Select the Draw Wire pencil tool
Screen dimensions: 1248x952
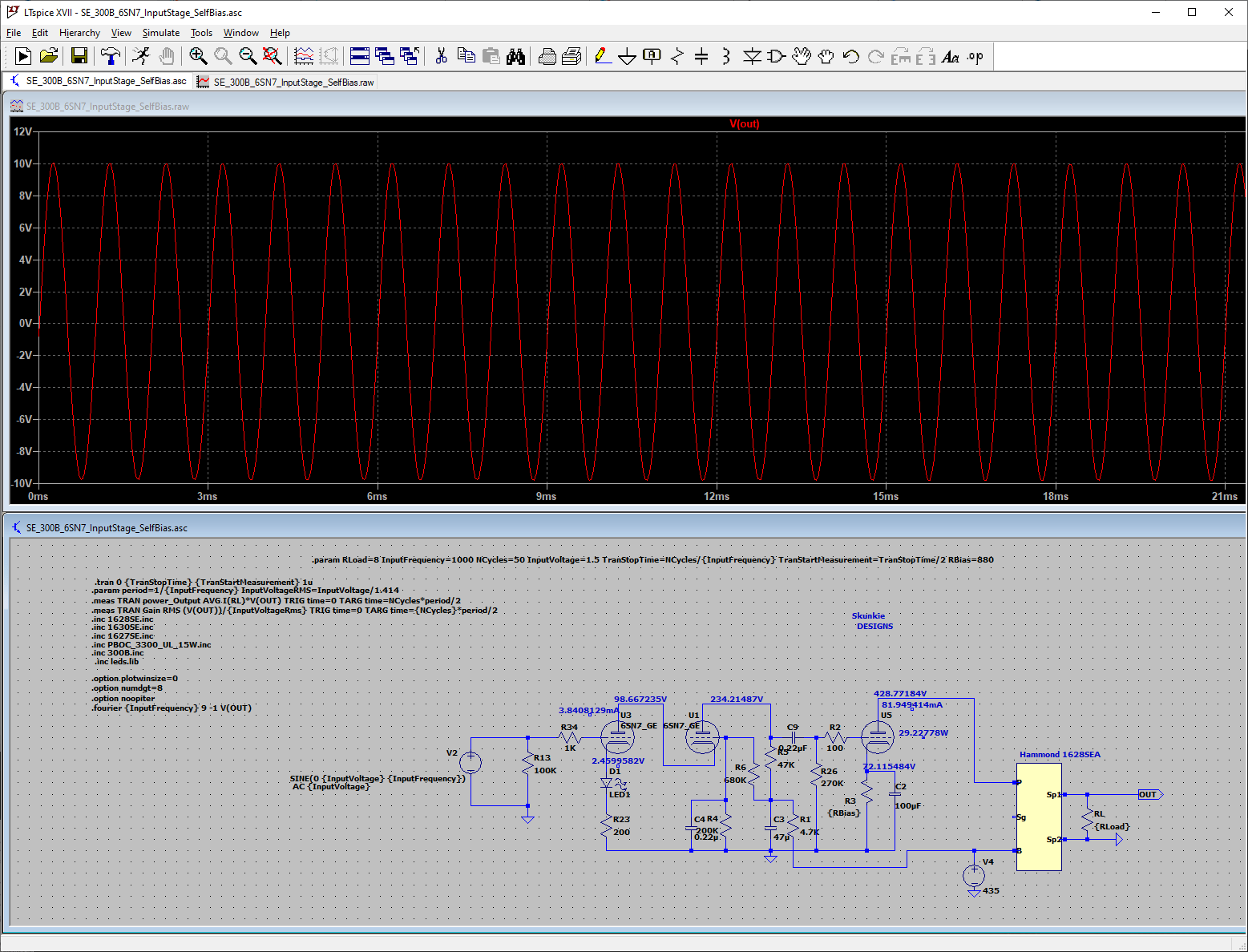(x=603, y=56)
